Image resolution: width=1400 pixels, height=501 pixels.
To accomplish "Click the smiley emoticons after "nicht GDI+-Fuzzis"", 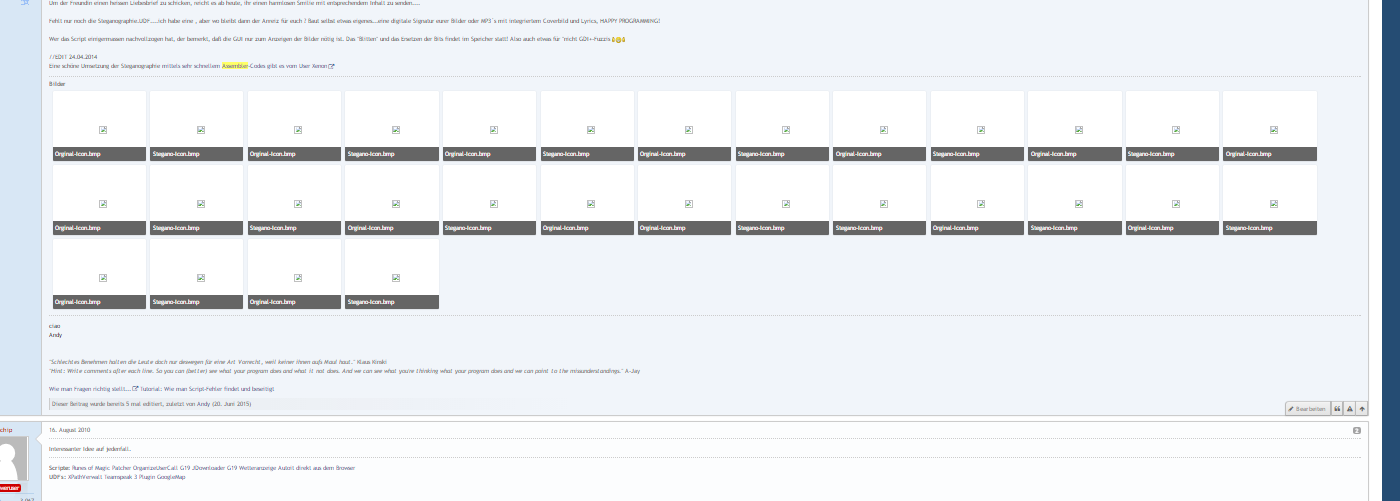I will 617,39.
